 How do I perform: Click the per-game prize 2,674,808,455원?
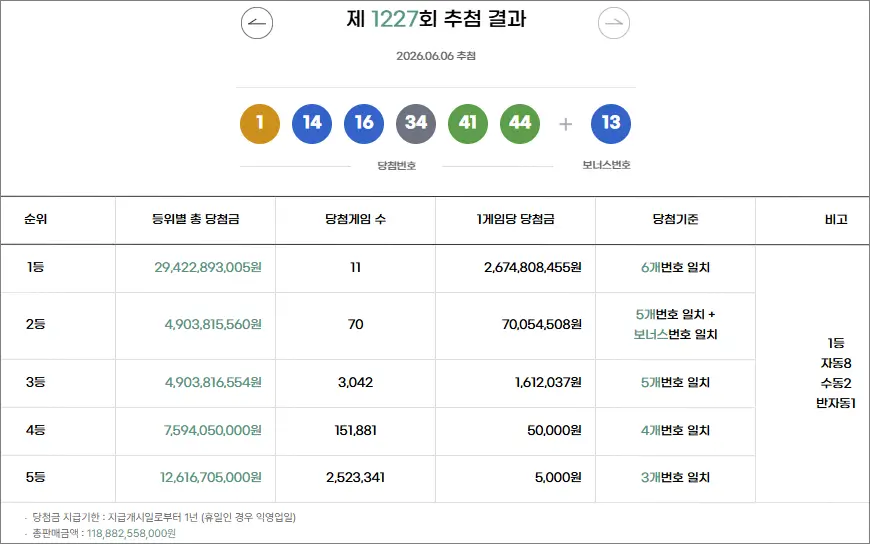click(x=533, y=268)
